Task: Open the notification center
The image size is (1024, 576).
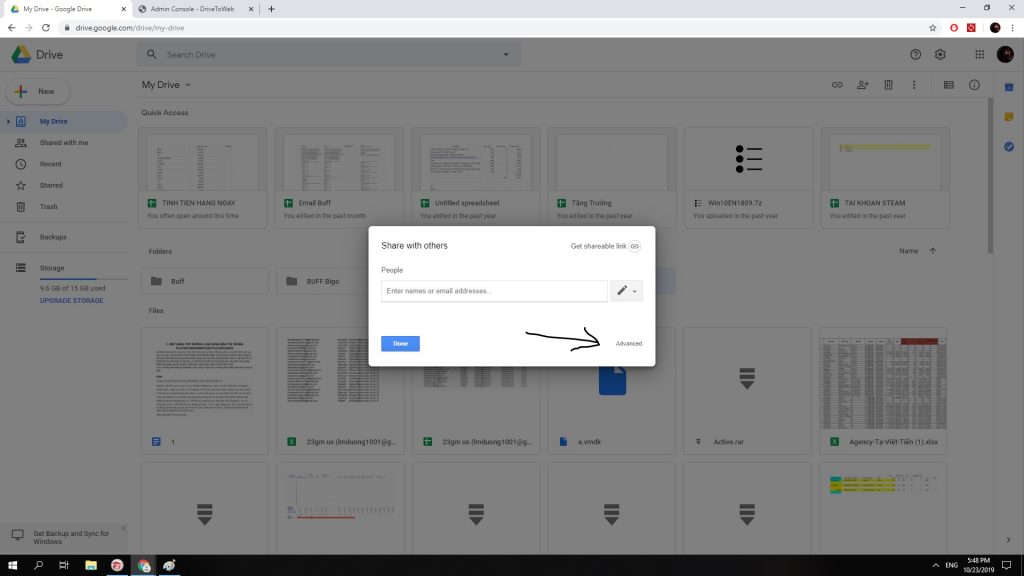Action: click(1007, 566)
